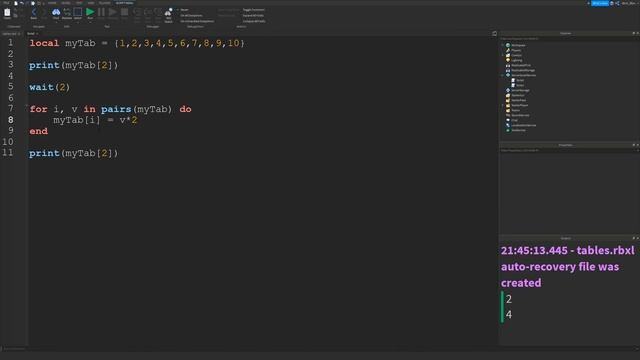Open the Replace tool
Image resolution: width=640 pixels, height=360 pixels.
click(x=67, y=13)
